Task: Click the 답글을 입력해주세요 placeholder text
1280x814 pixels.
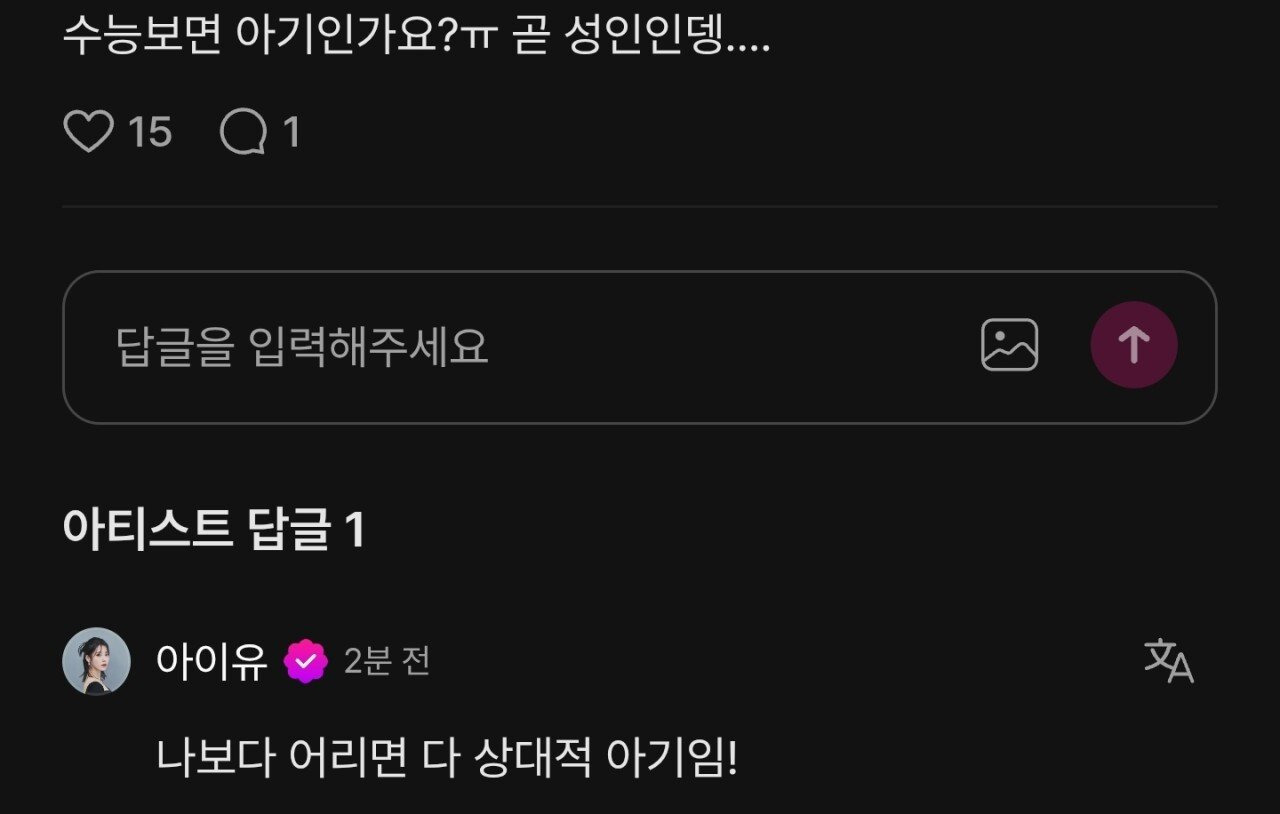Action: 302,347
